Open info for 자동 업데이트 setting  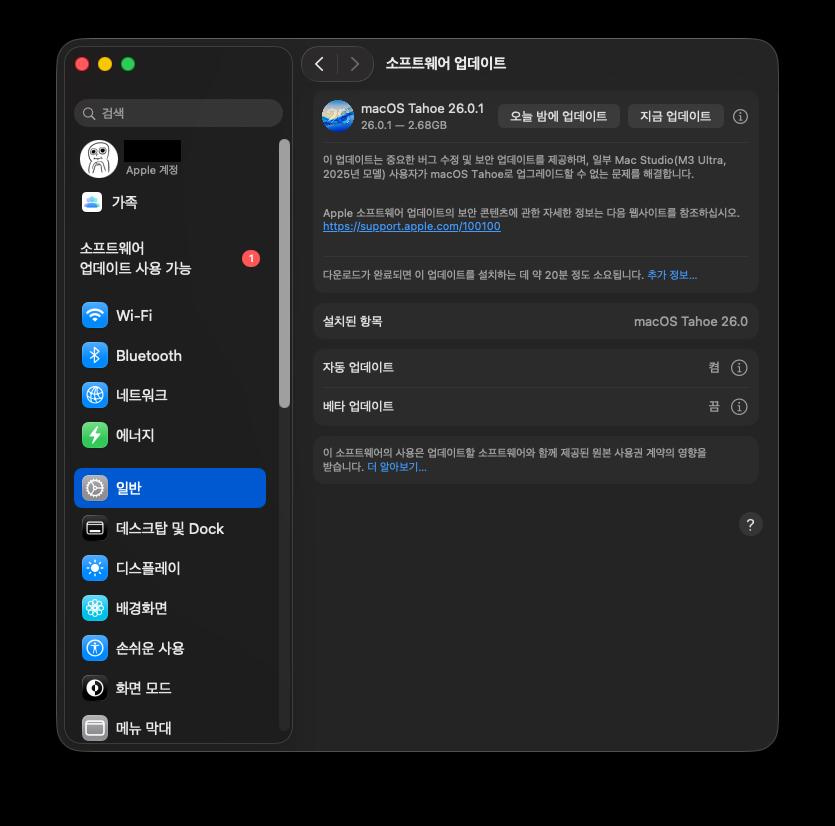point(739,368)
